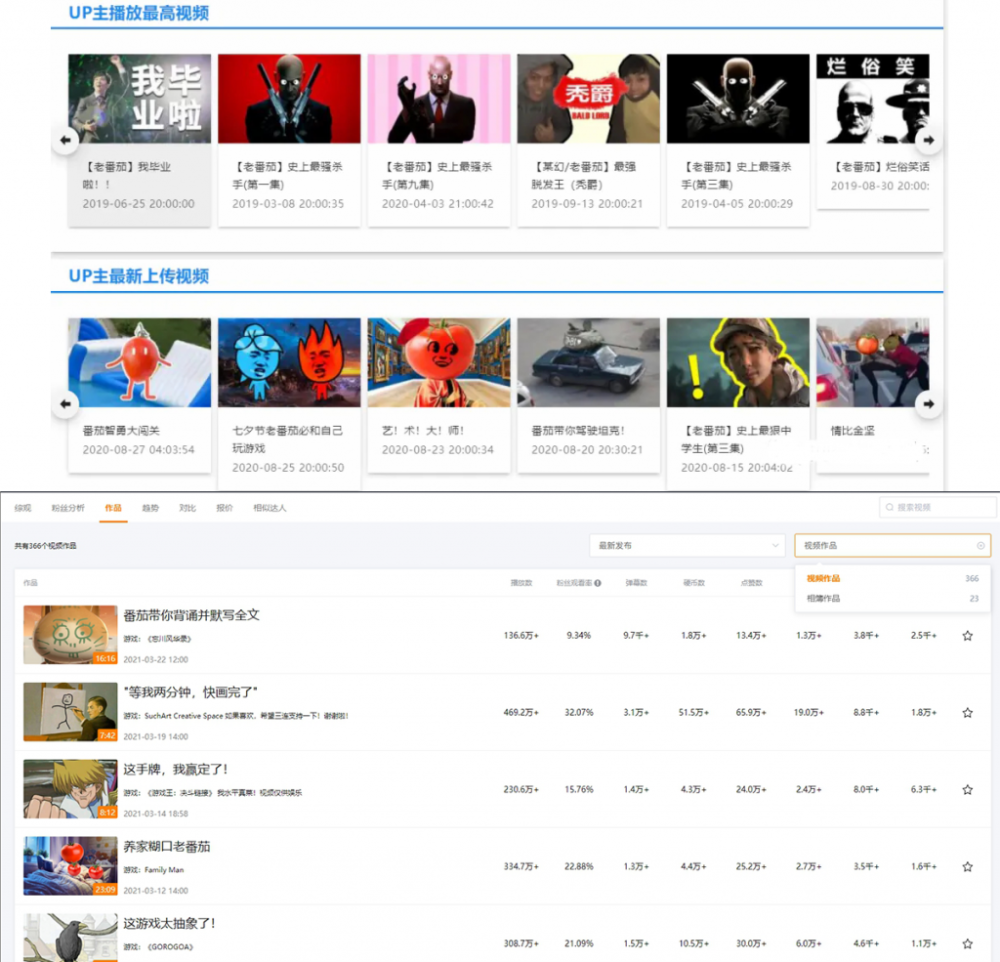Click 16:16 thumbnail in works list
Screen dimensions: 1000x962
tap(70, 635)
